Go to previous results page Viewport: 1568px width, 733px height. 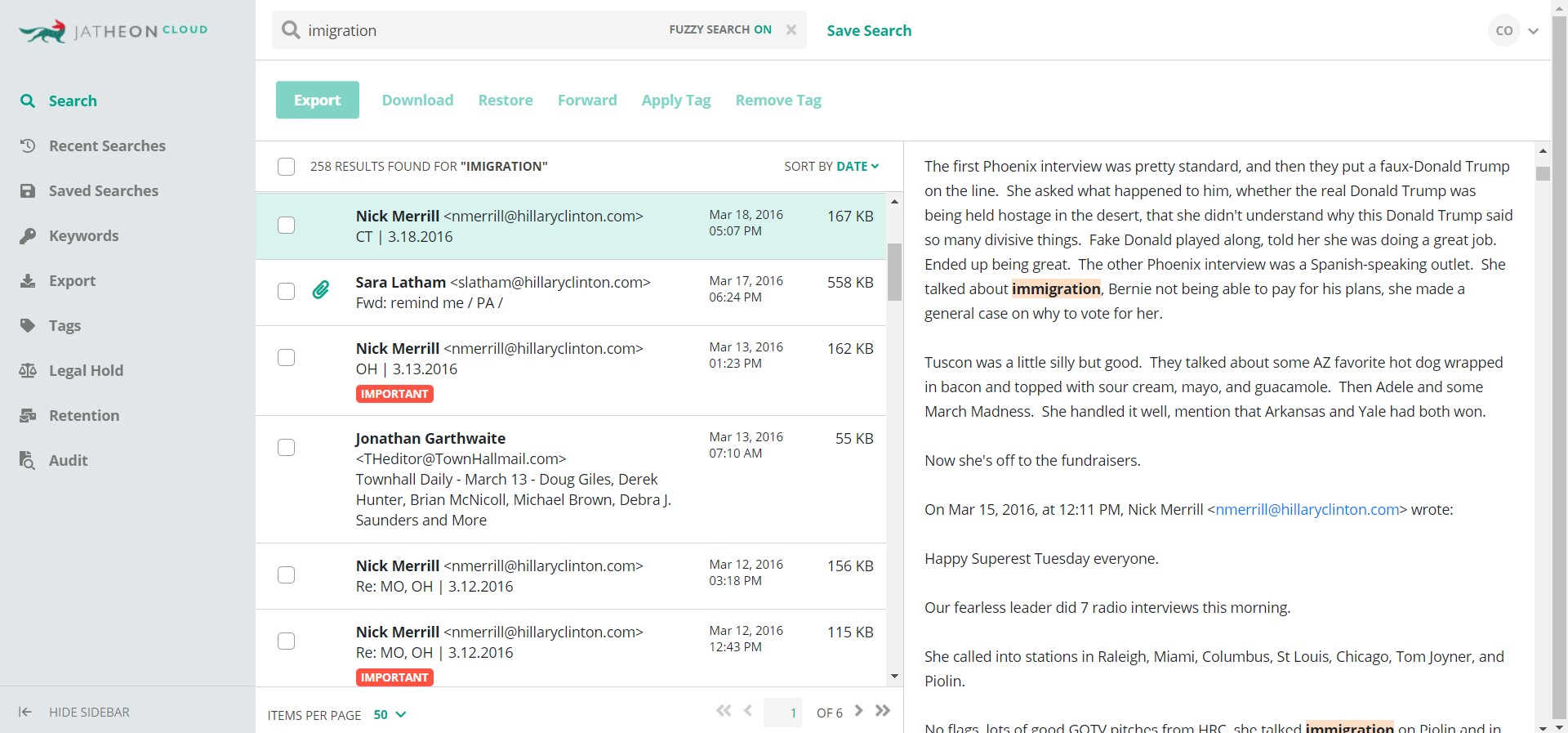pyautogui.click(x=748, y=711)
